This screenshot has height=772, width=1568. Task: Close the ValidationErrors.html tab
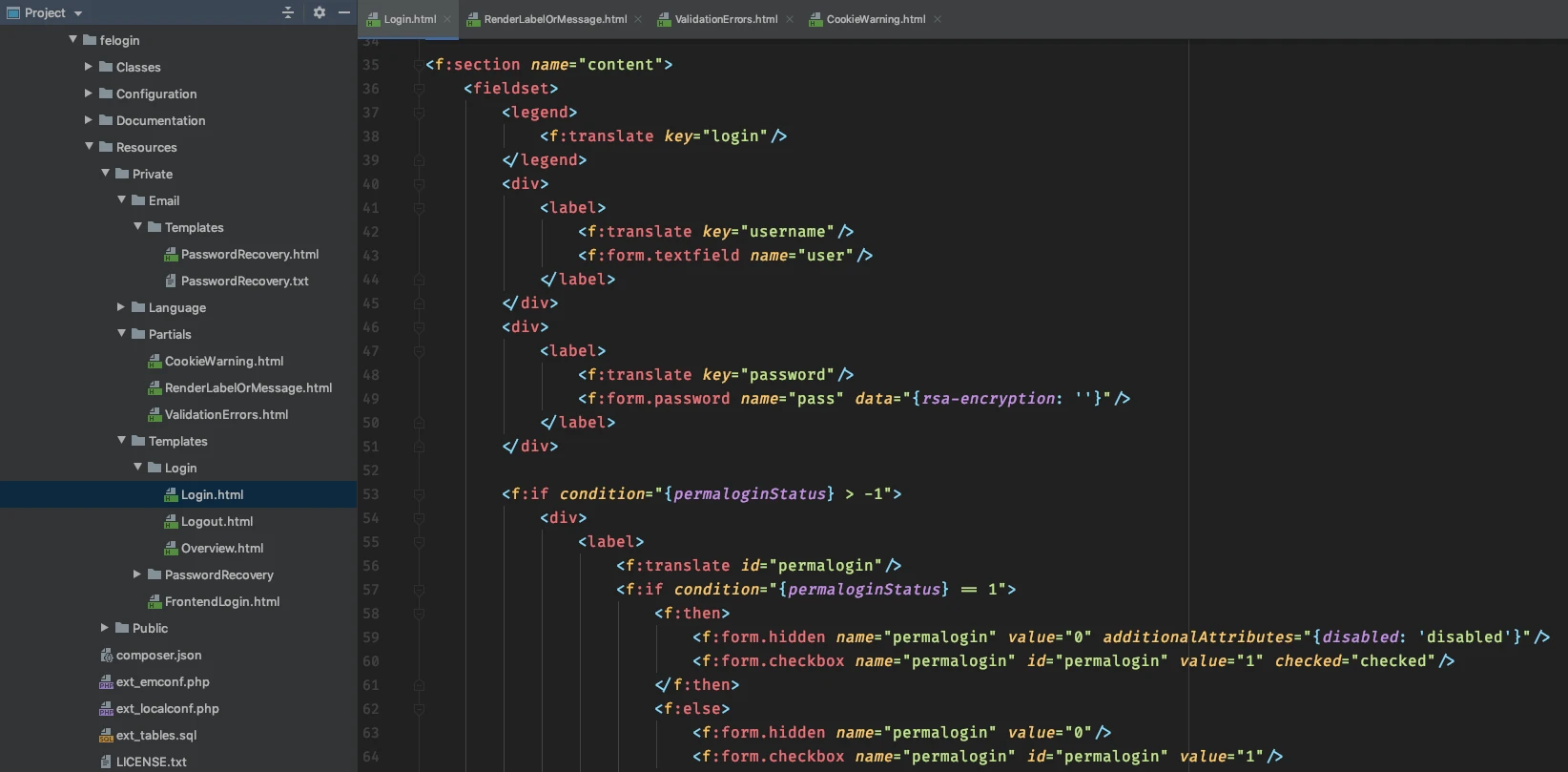click(790, 19)
